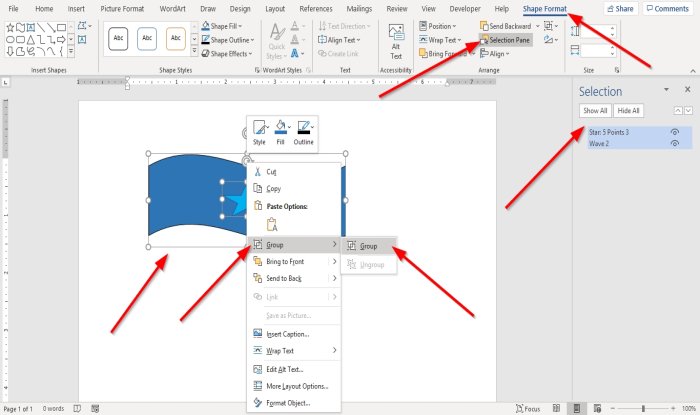Open the Wrap Text dropdown in the ribbon
The image size is (700, 415).
[x=440, y=40]
